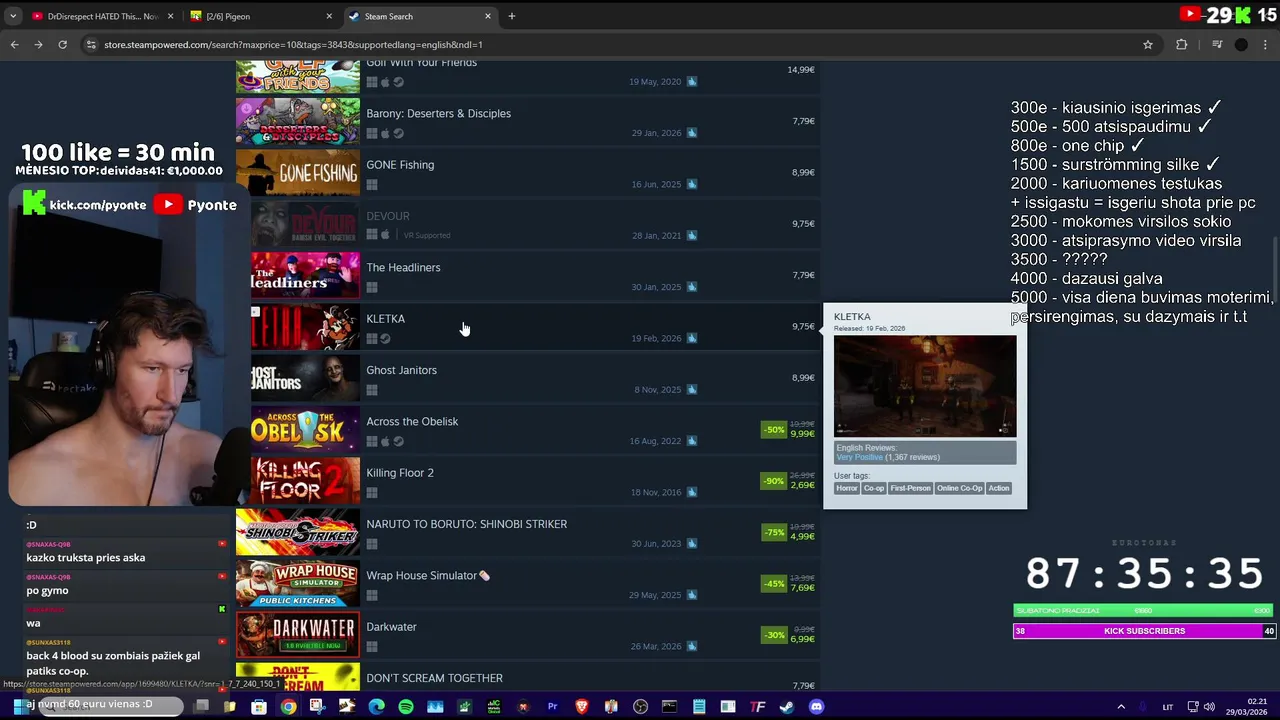The image size is (1280, 720).
Task: Open the tab search dropdown arrow
Action: click(13, 16)
